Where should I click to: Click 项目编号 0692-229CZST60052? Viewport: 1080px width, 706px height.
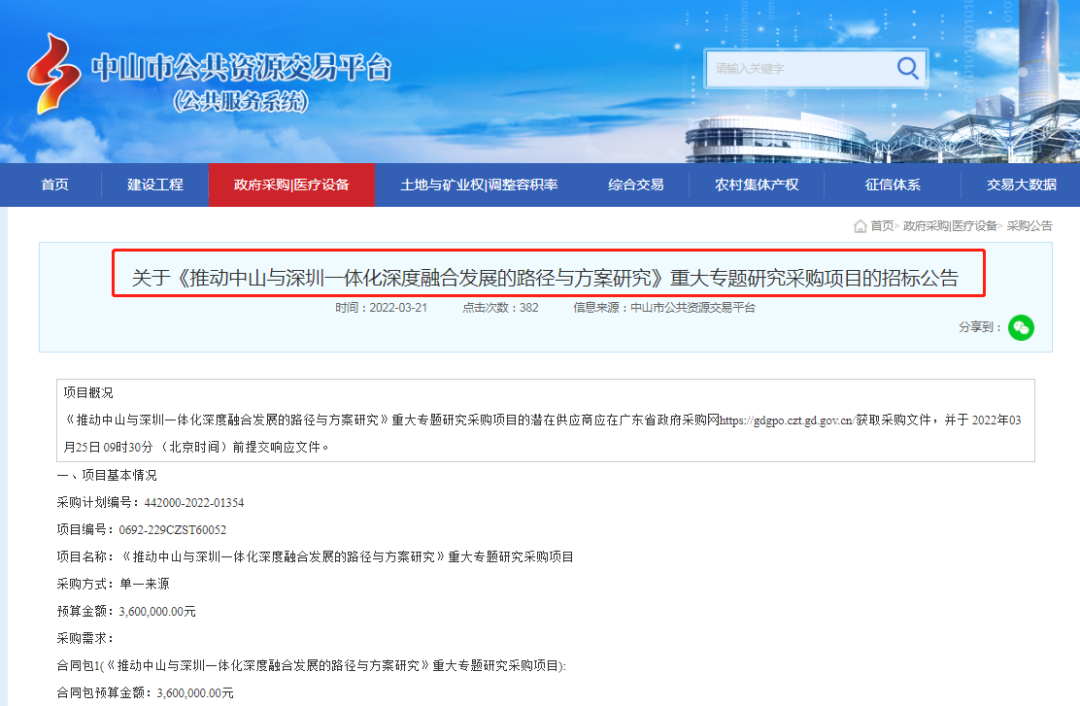point(141,530)
